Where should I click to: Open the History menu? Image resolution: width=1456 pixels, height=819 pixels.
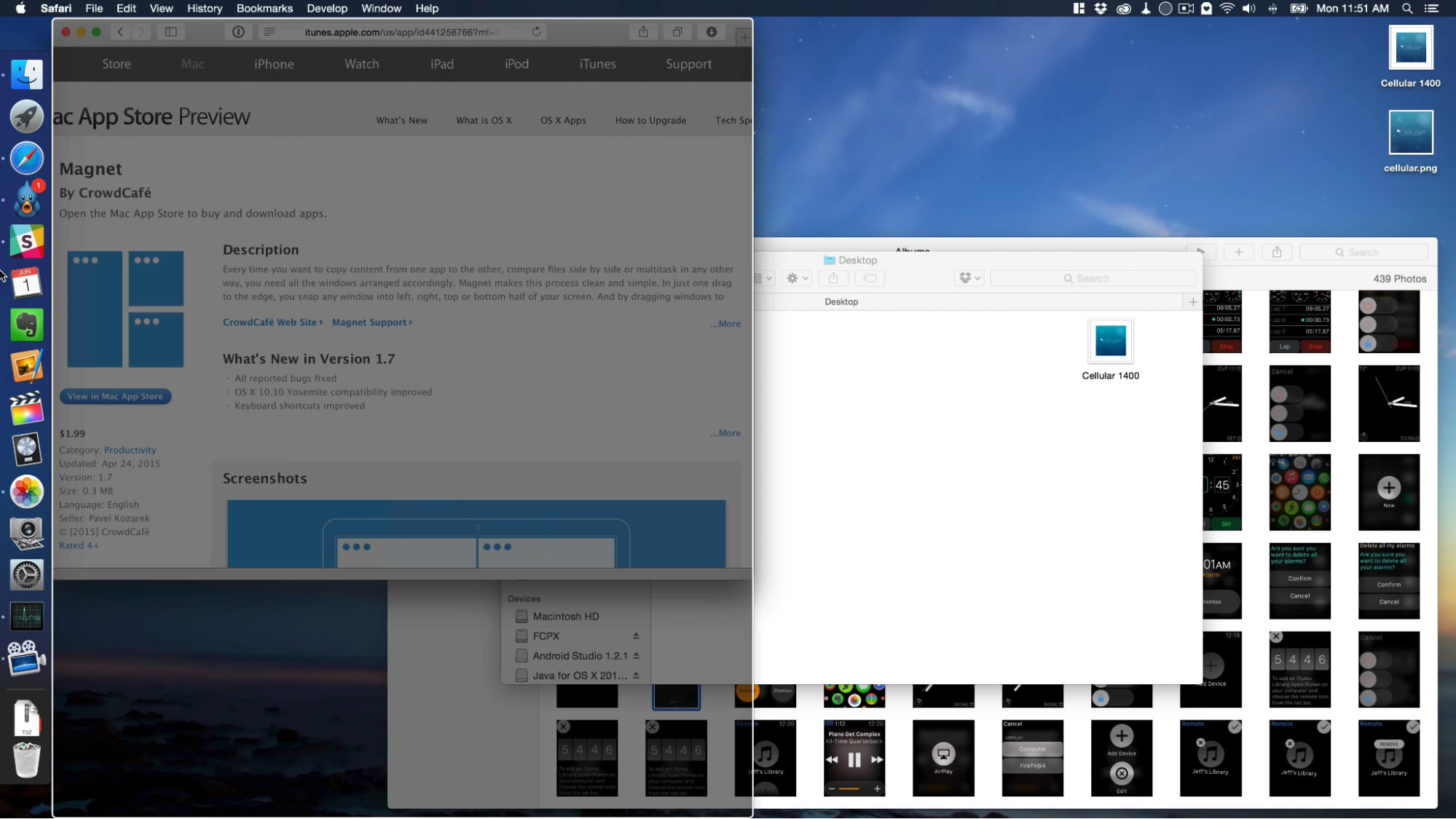point(205,9)
